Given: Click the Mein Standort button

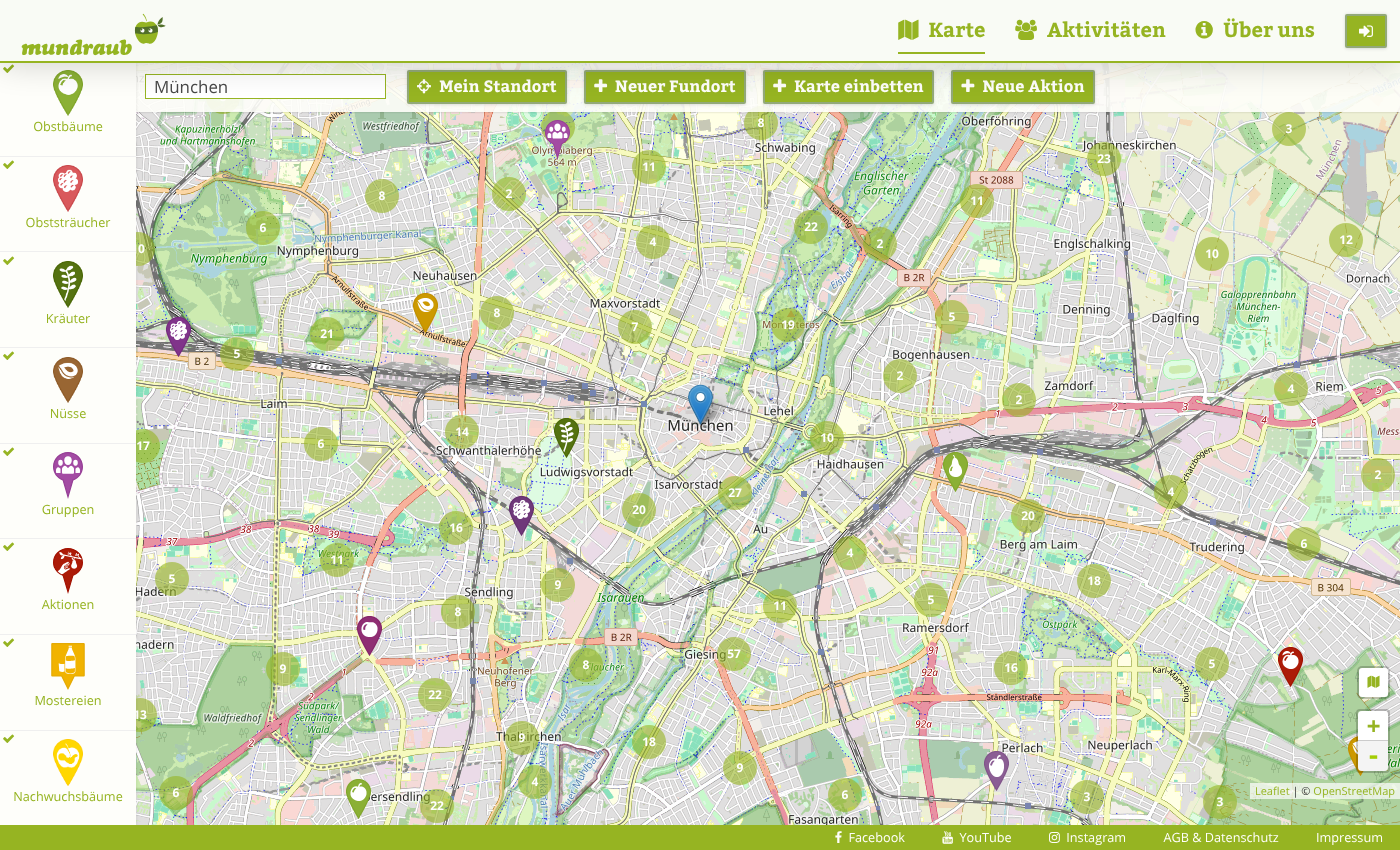Looking at the screenshot, I should 487,87.
